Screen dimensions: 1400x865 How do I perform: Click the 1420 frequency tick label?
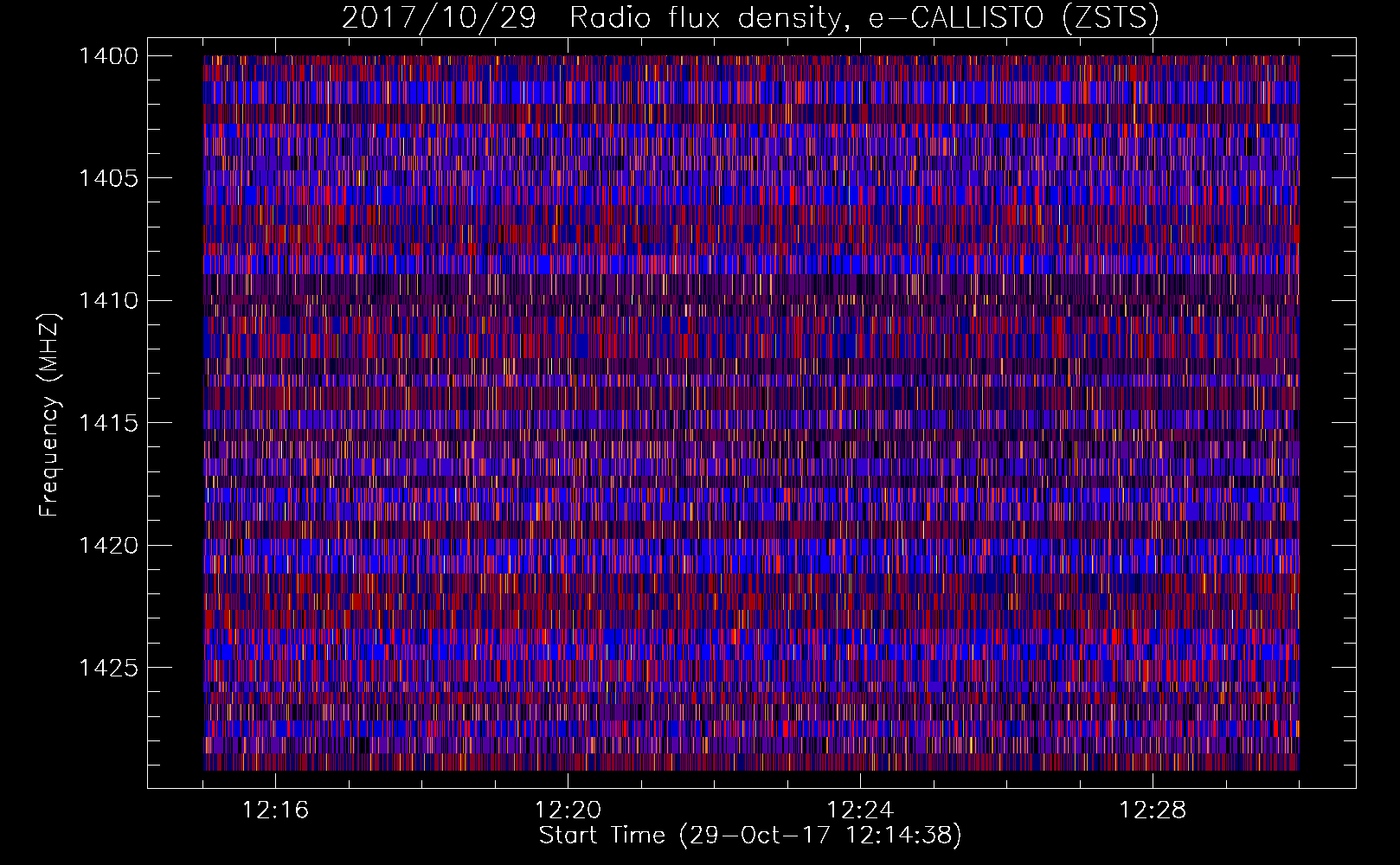[x=108, y=546]
